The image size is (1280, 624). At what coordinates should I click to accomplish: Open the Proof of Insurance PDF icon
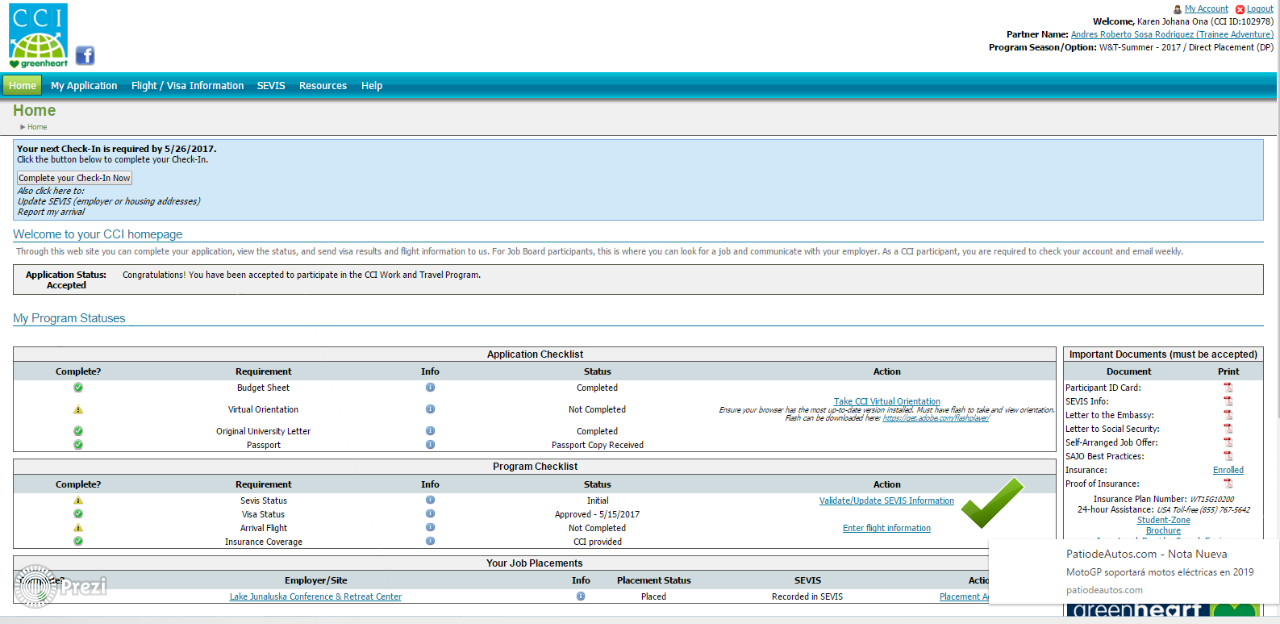[1228, 484]
